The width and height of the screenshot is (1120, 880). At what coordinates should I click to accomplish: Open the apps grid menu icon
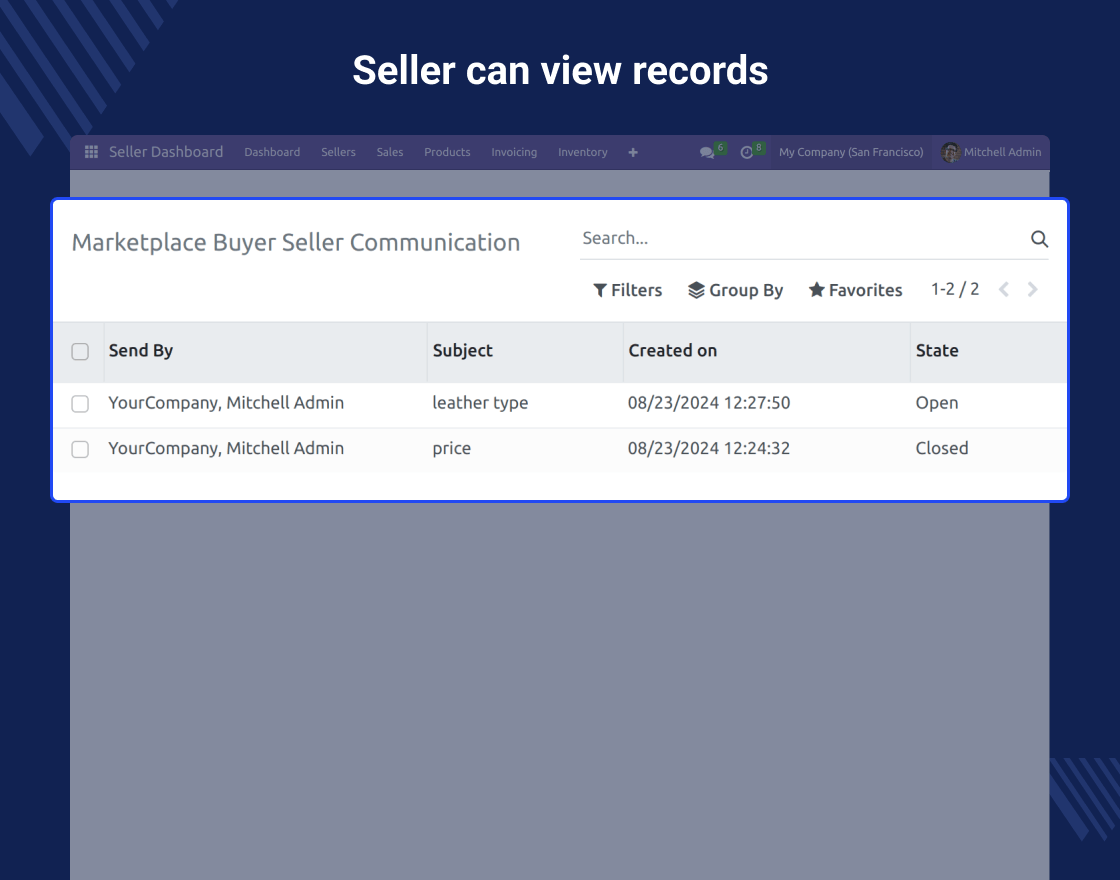click(91, 152)
